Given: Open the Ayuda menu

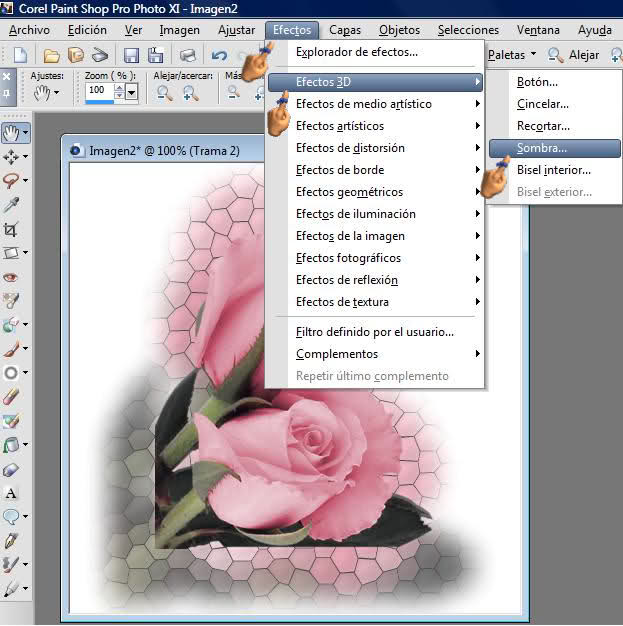Looking at the screenshot, I should coord(595,30).
